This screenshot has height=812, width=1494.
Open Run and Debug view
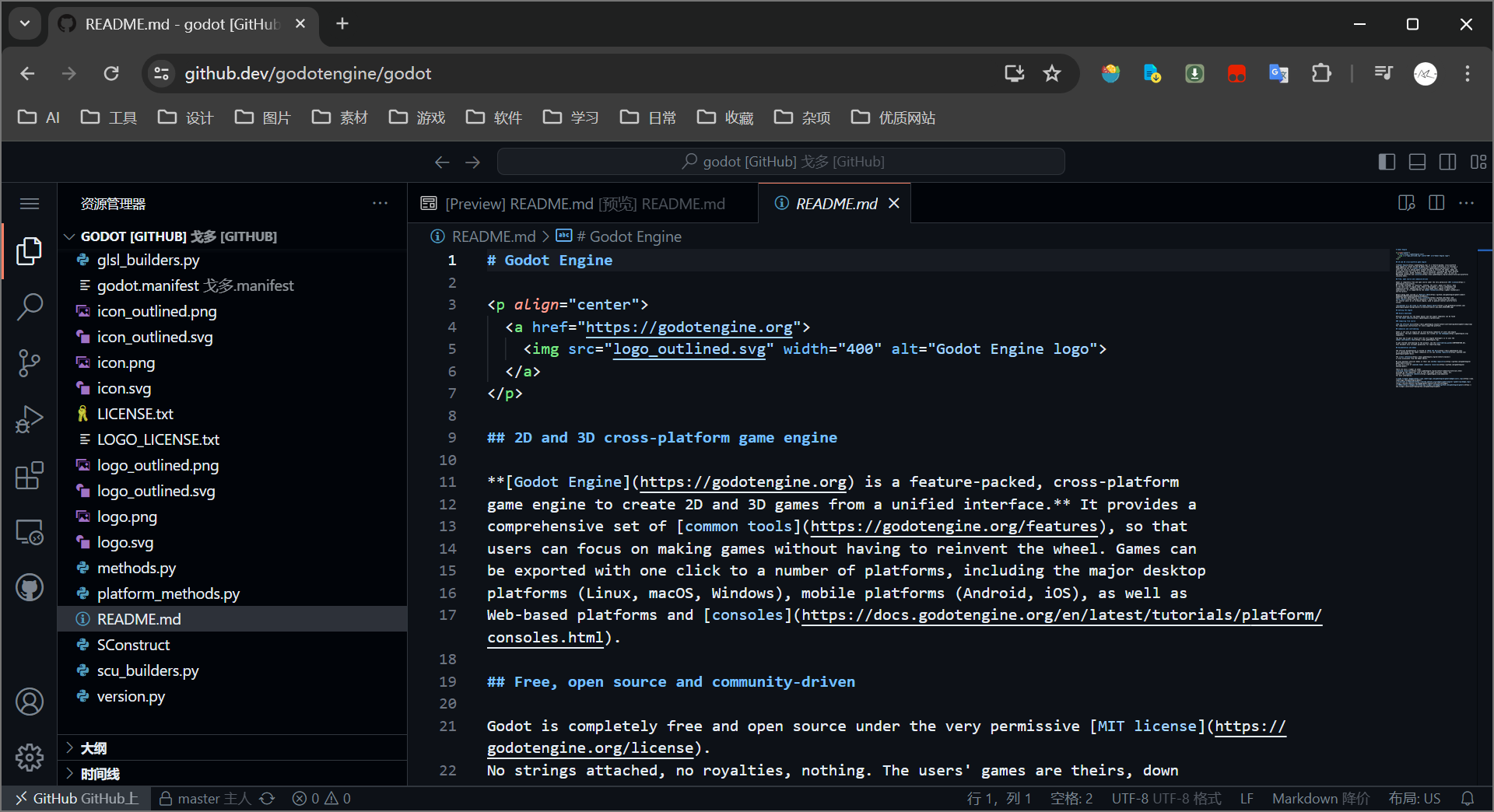tap(30, 419)
